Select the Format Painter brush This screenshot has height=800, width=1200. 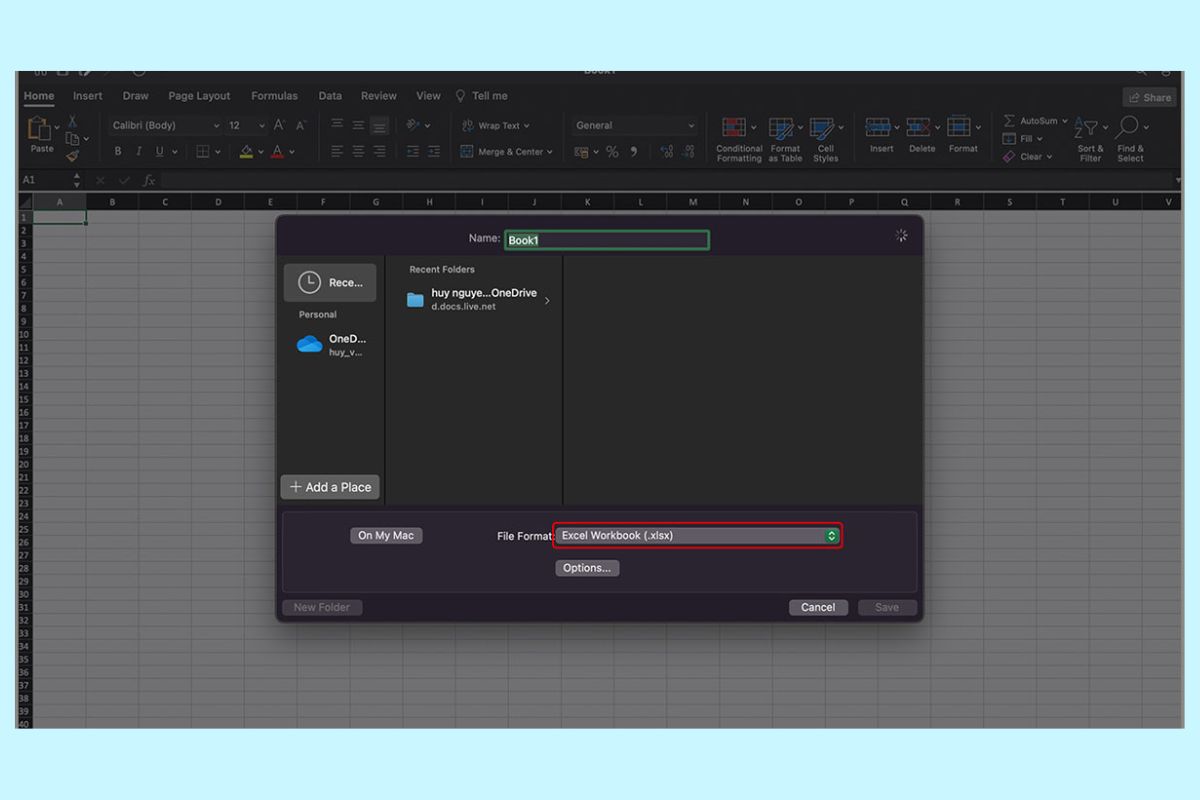pos(72,155)
